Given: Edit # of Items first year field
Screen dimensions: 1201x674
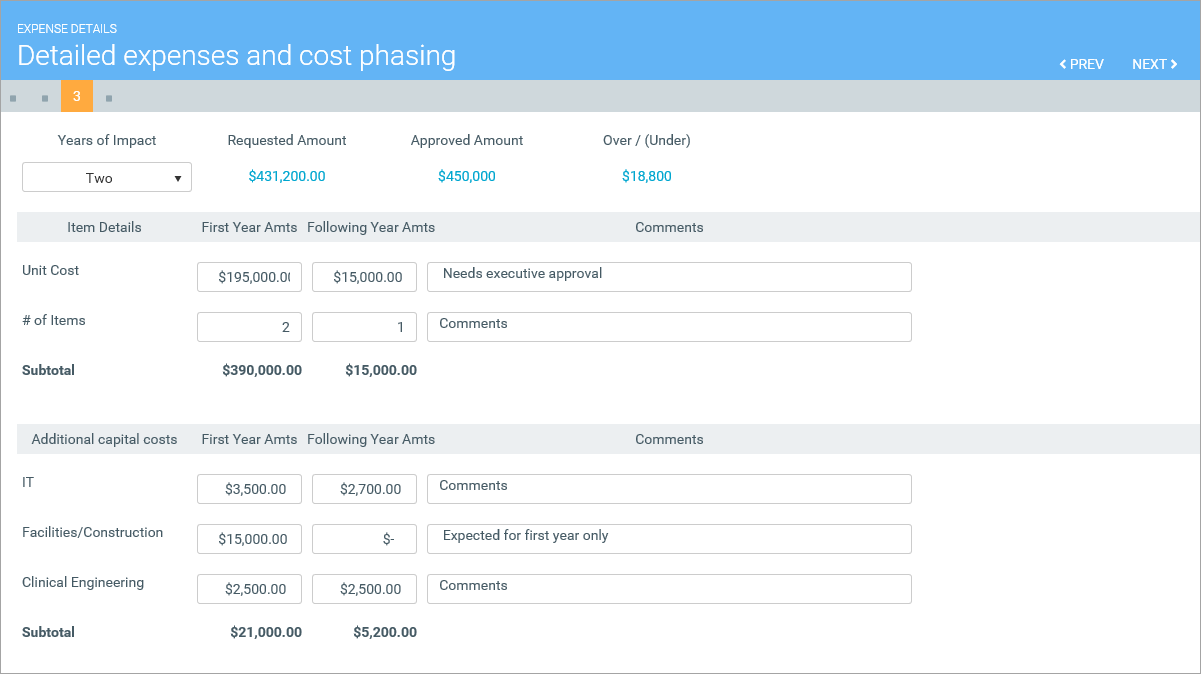Looking at the screenshot, I should click(x=249, y=327).
